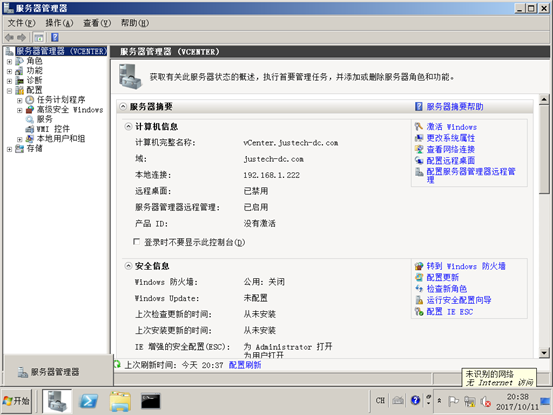Screen dimensions: 553x415
Task: Open the command prompt taskbar icon
Action: pyautogui.click(x=151, y=401)
